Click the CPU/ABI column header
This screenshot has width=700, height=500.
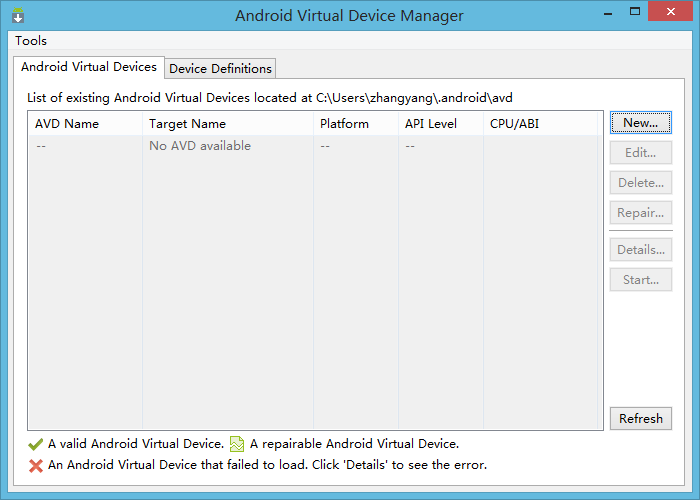click(514, 124)
